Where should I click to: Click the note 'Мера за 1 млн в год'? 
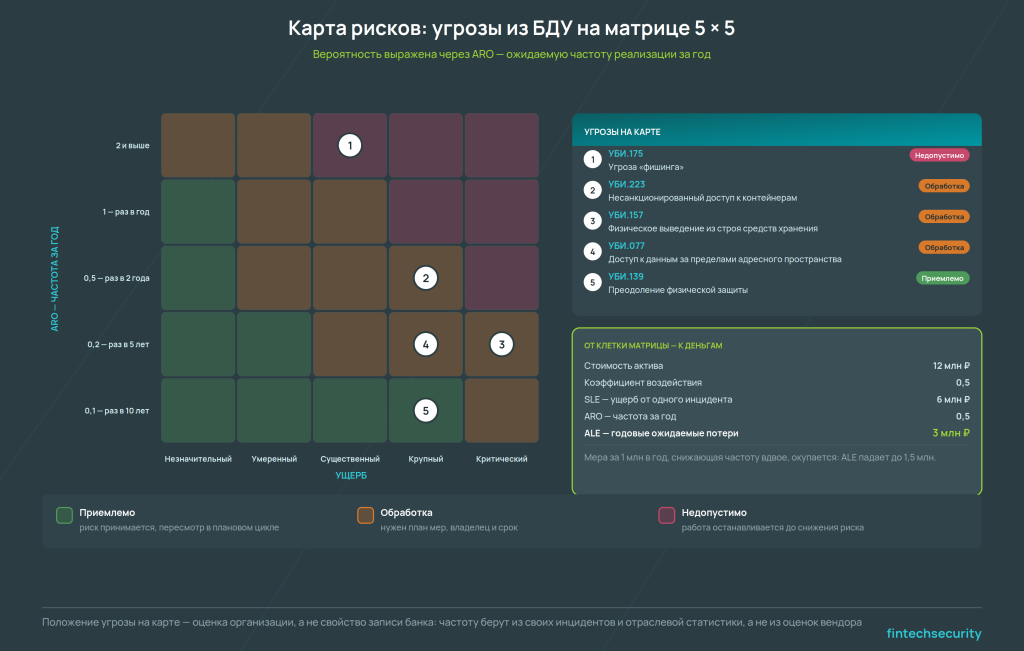(x=760, y=458)
